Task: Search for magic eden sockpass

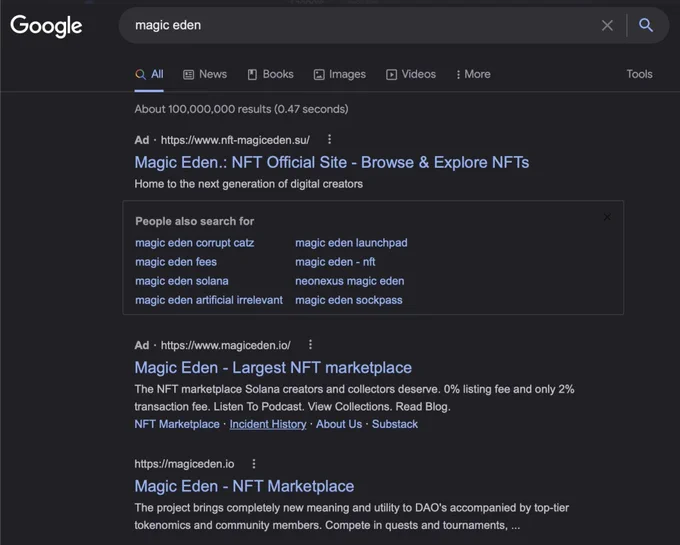Action: tap(349, 300)
